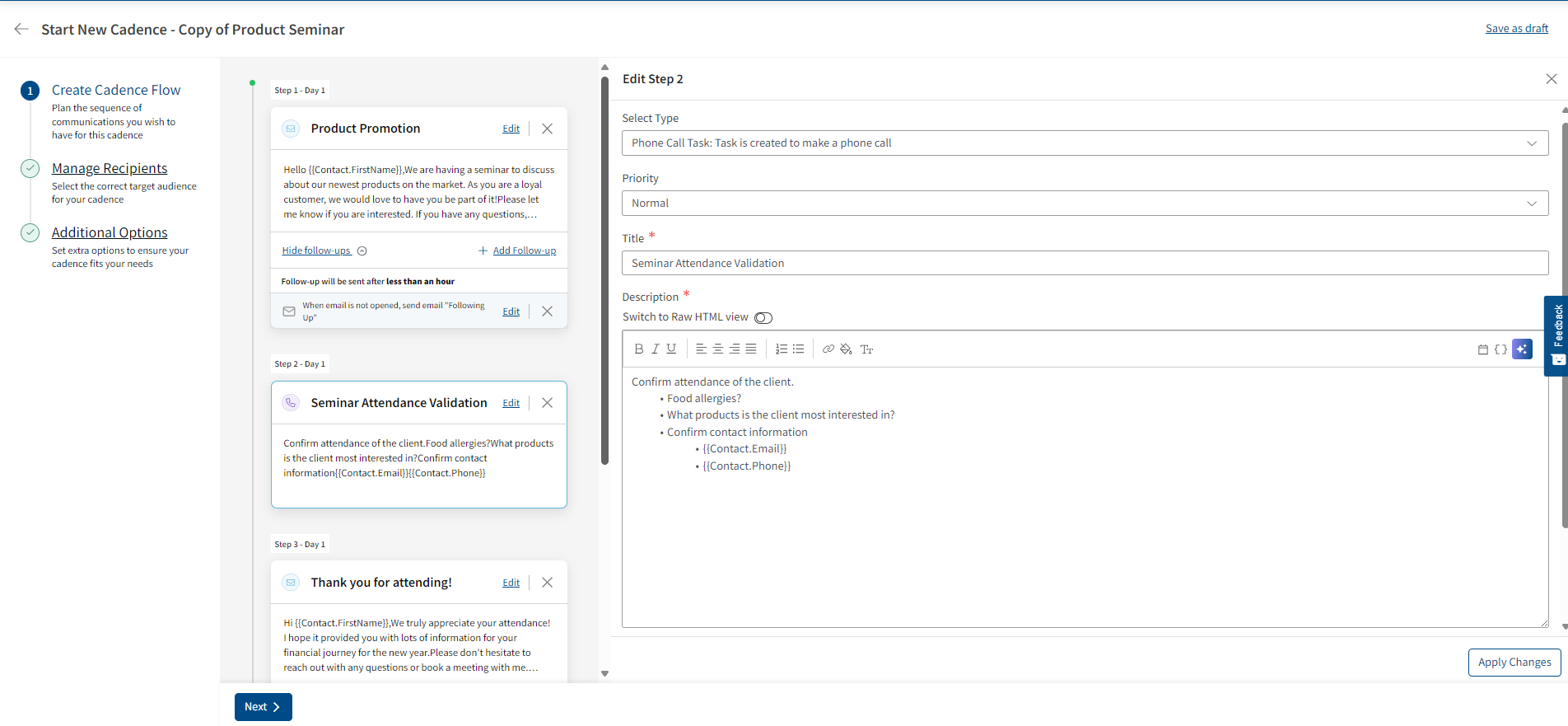The width and height of the screenshot is (1568, 726).
Task: Apply italic formatting in the editor
Action: (x=656, y=349)
